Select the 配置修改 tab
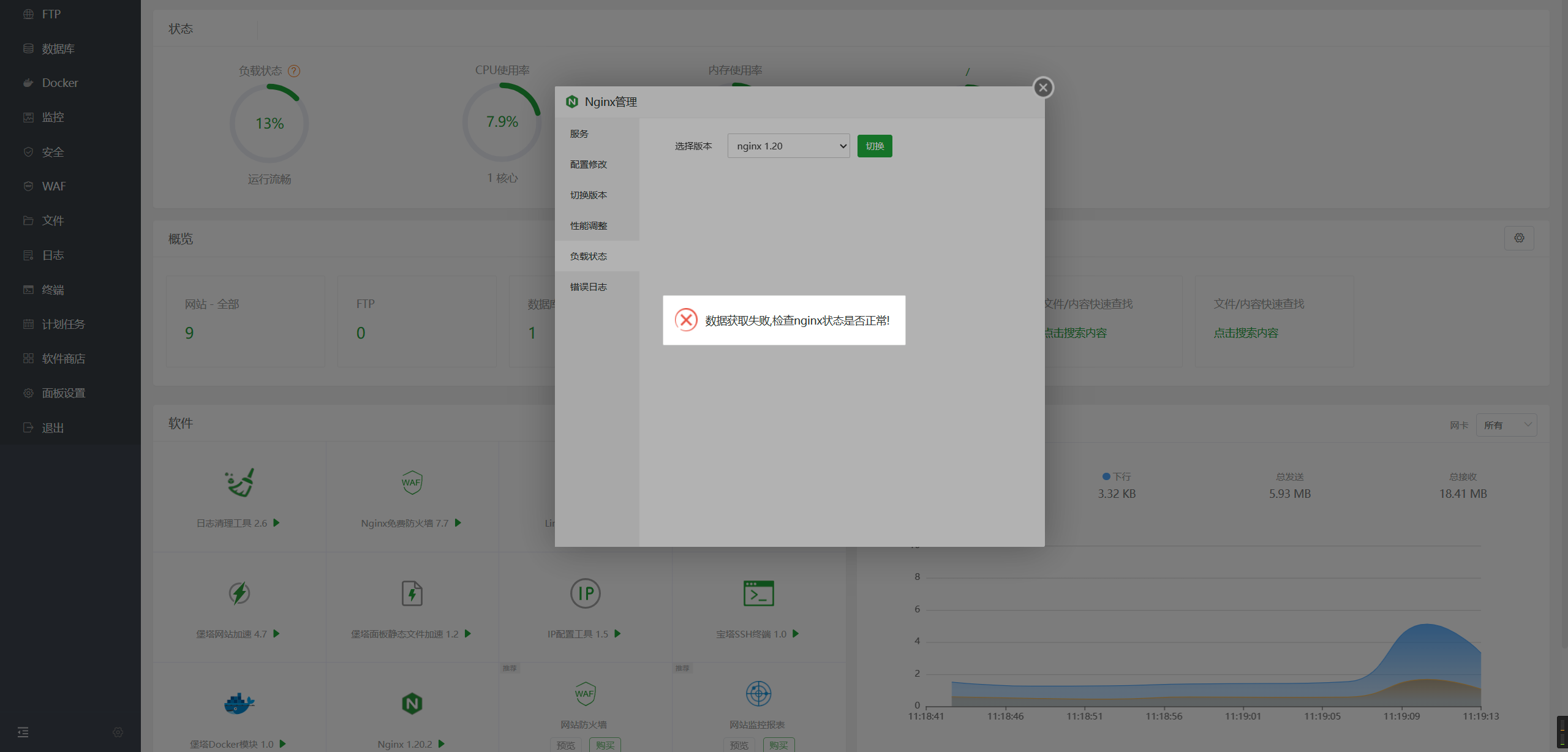This screenshot has height=752, width=1568. [597, 164]
